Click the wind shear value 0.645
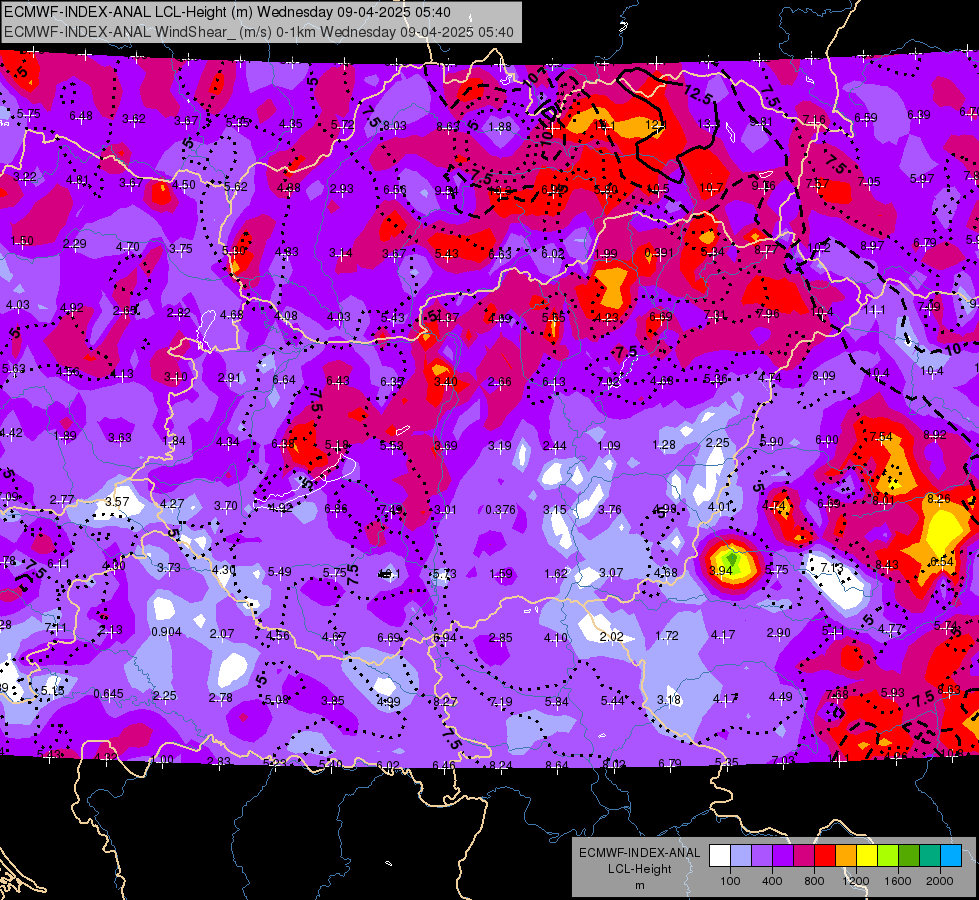 point(109,695)
